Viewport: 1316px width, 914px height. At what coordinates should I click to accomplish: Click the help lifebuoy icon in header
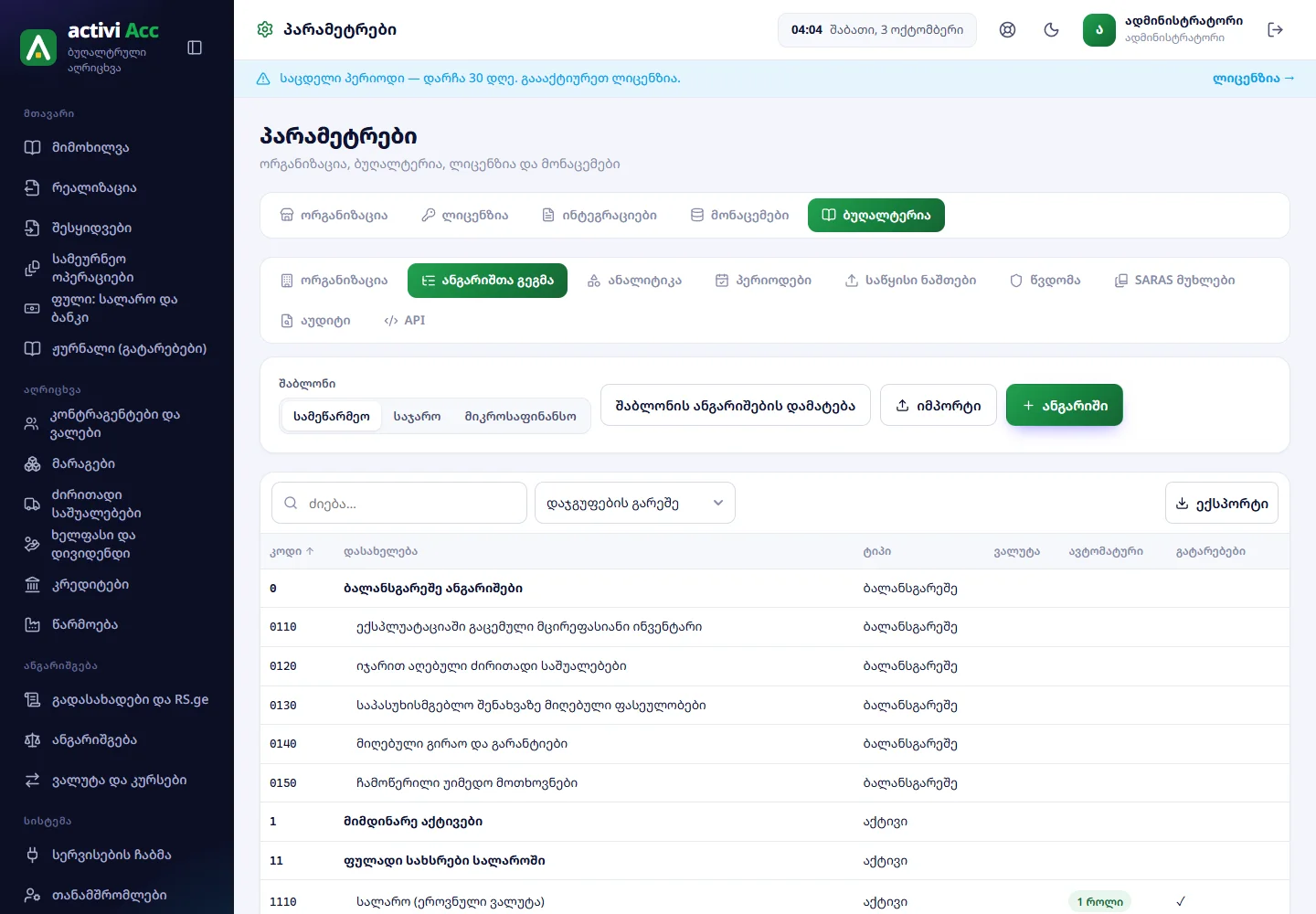click(x=1007, y=30)
